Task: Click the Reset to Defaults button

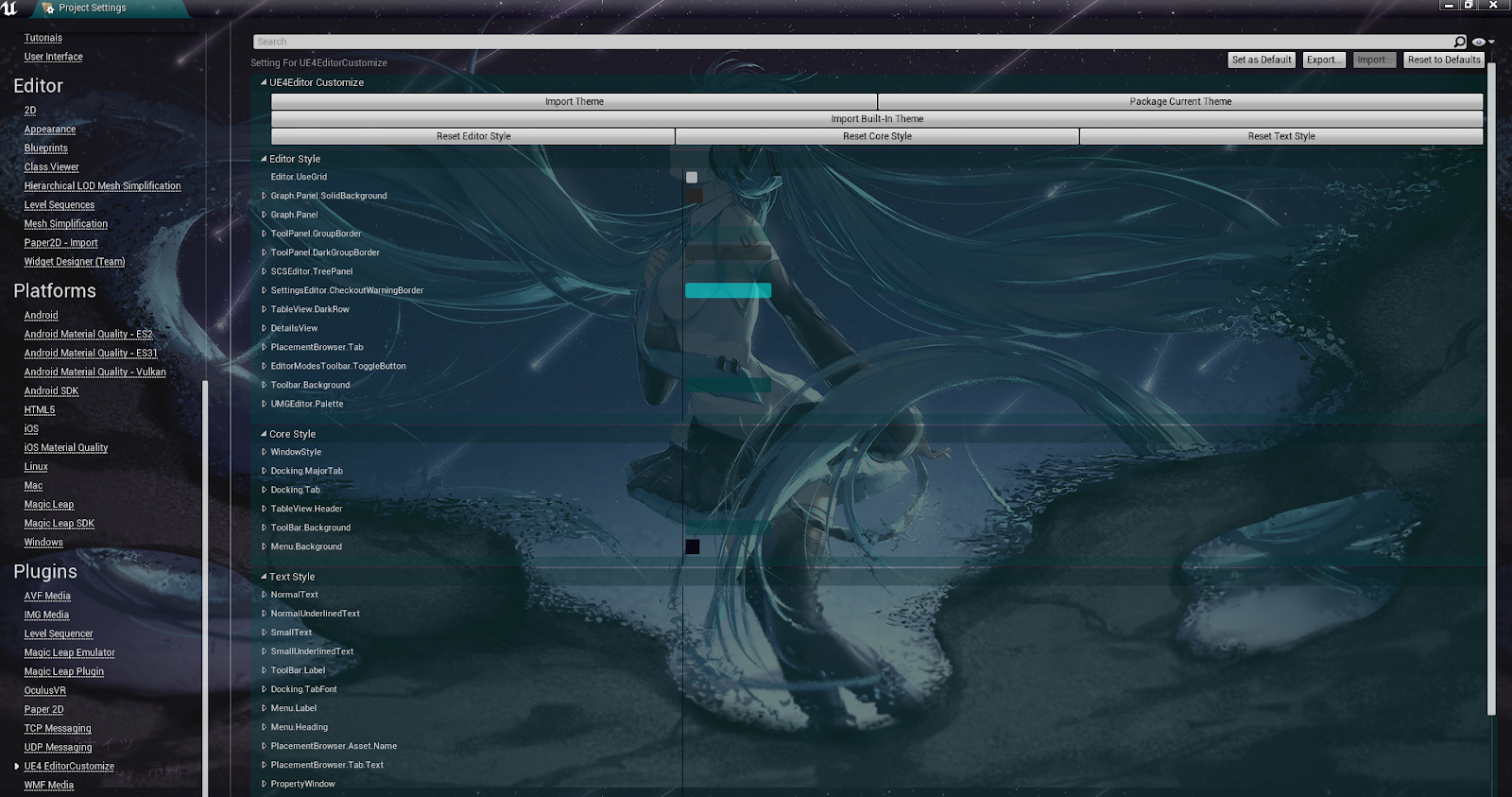Action: coord(1444,60)
